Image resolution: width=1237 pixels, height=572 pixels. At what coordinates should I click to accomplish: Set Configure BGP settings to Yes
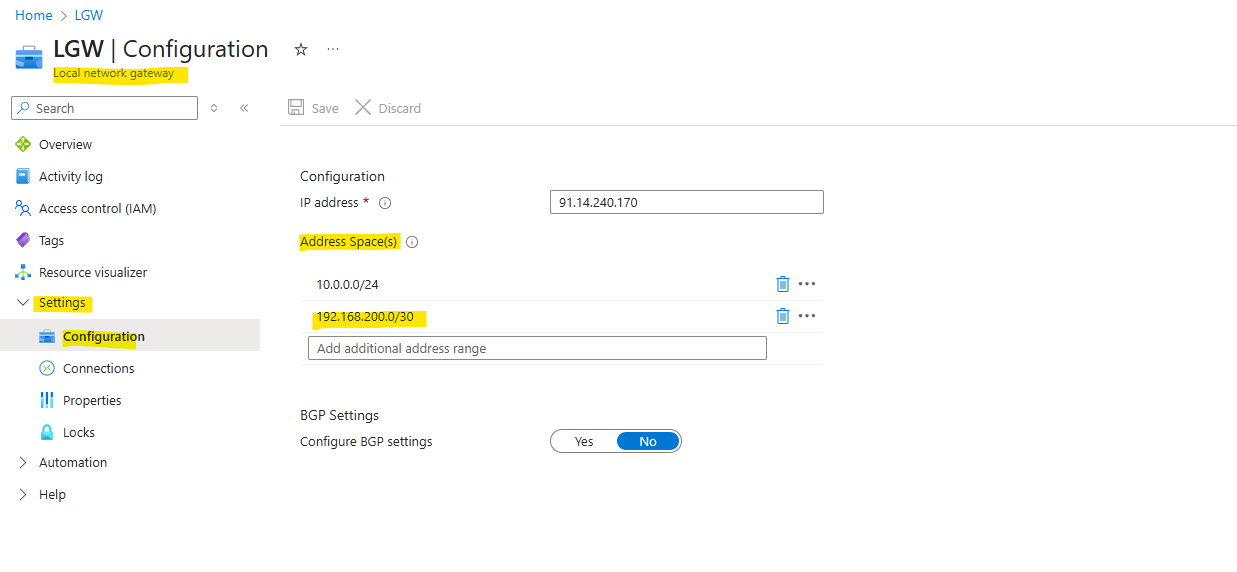pos(584,441)
